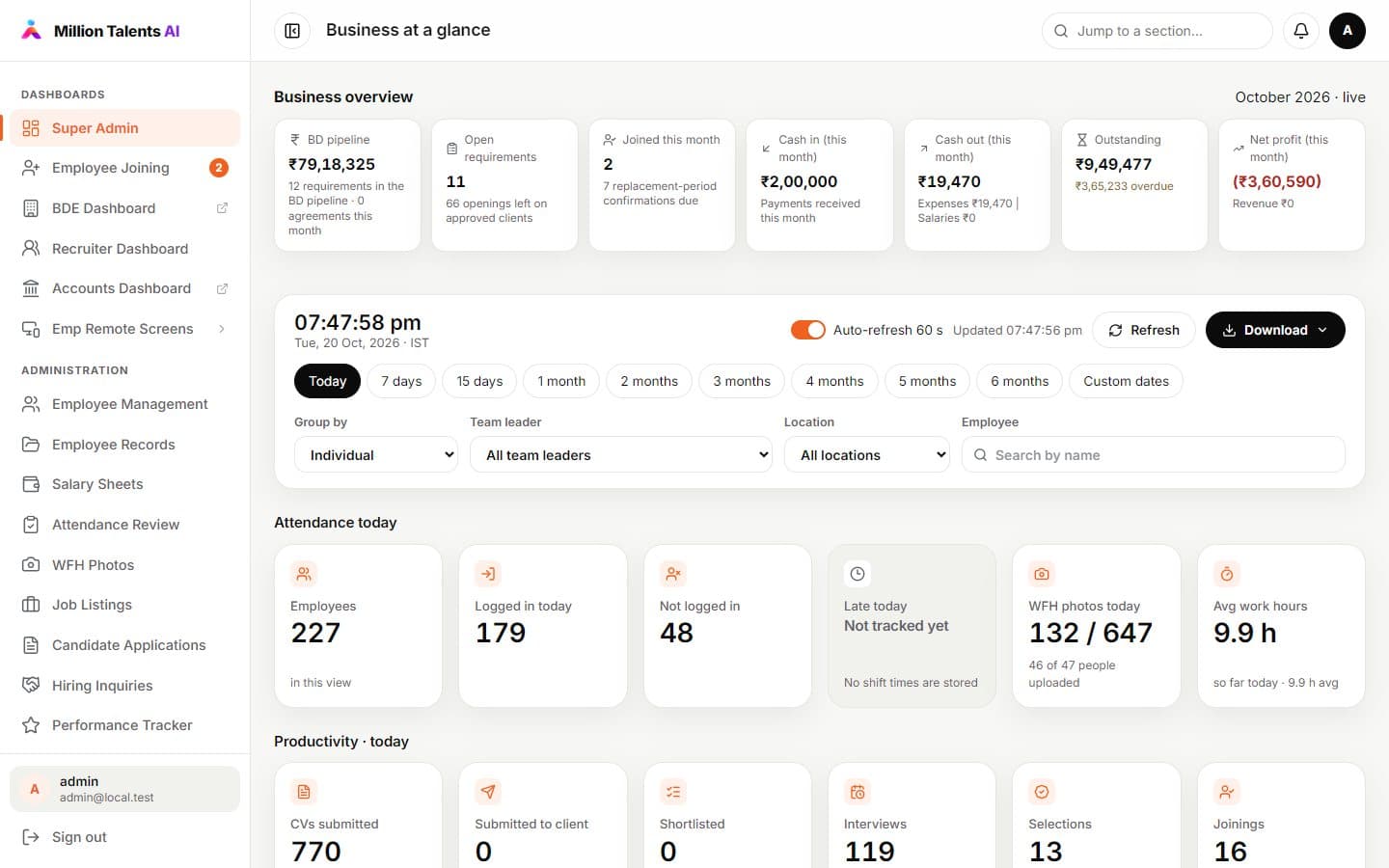The width and height of the screenshot is (1389, 868).
Task: Click the WFH photos today camera icon
Action: [1042, 574]
